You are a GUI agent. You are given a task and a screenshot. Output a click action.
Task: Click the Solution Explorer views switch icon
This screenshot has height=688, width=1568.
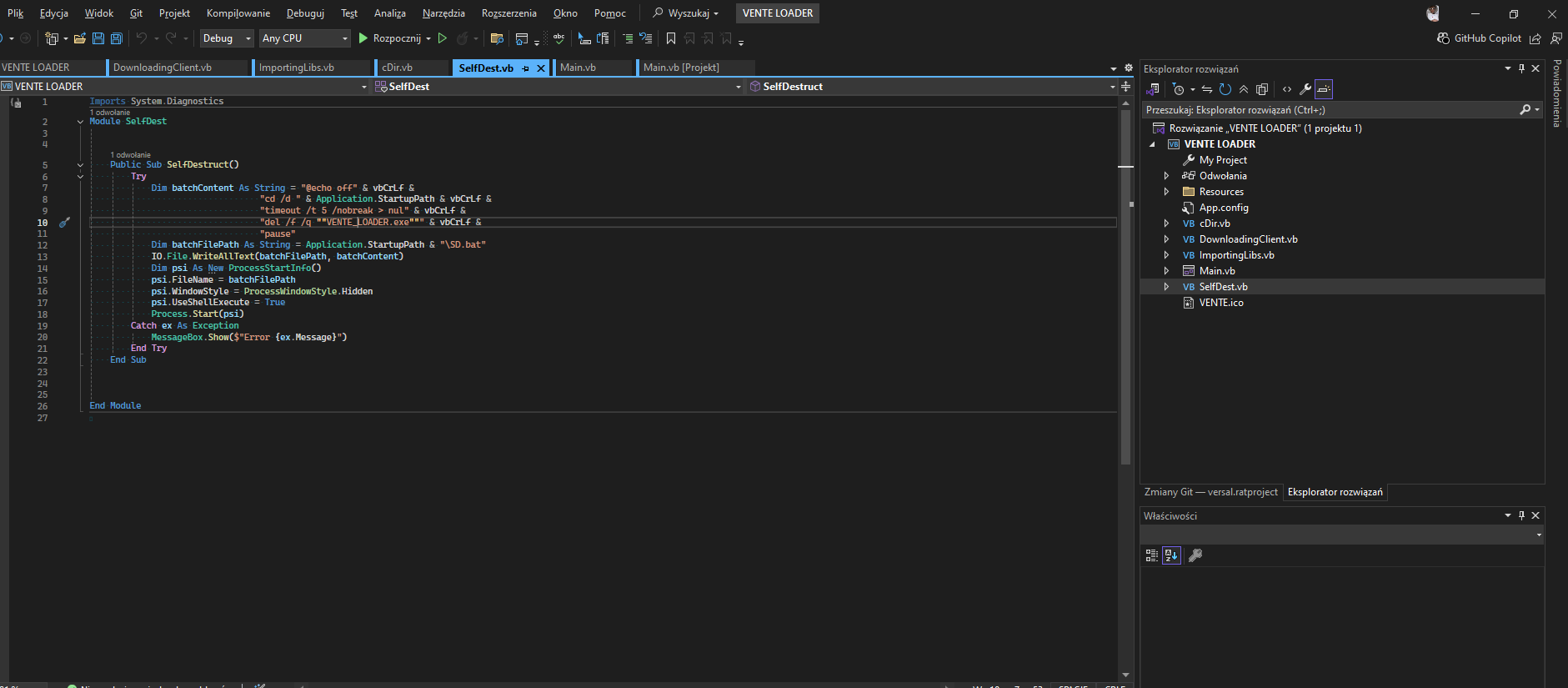(1153, 89)
